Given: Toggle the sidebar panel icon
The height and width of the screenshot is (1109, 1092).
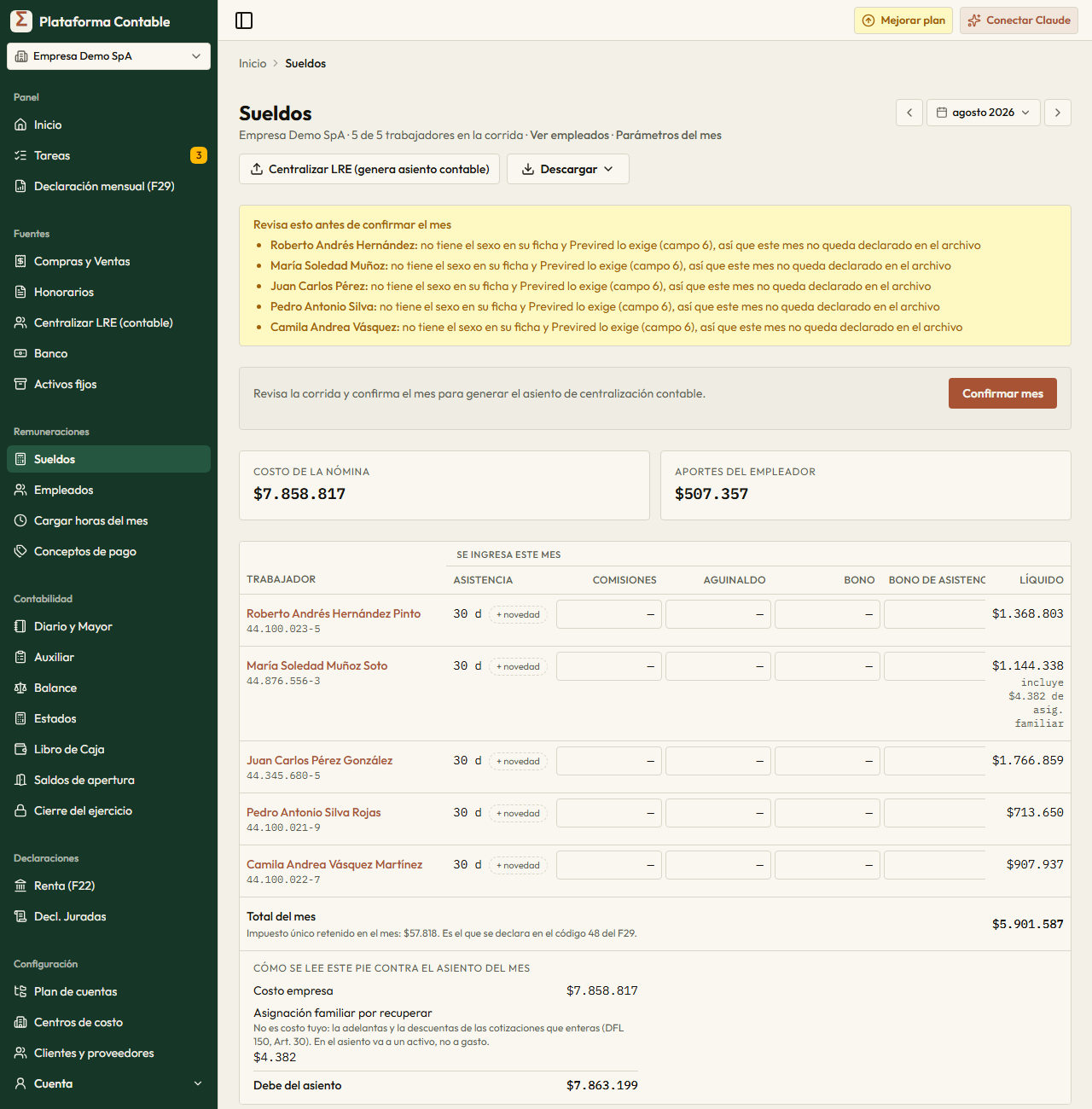Looking at the screenshot, I should point(244,20).
